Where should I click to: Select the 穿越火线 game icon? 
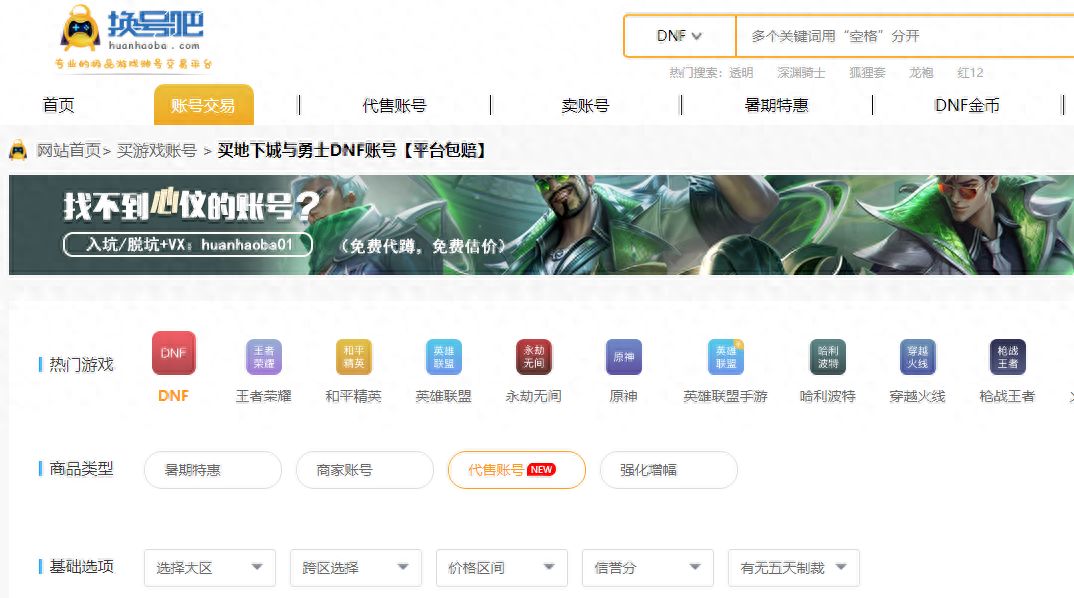coord(917,356)
